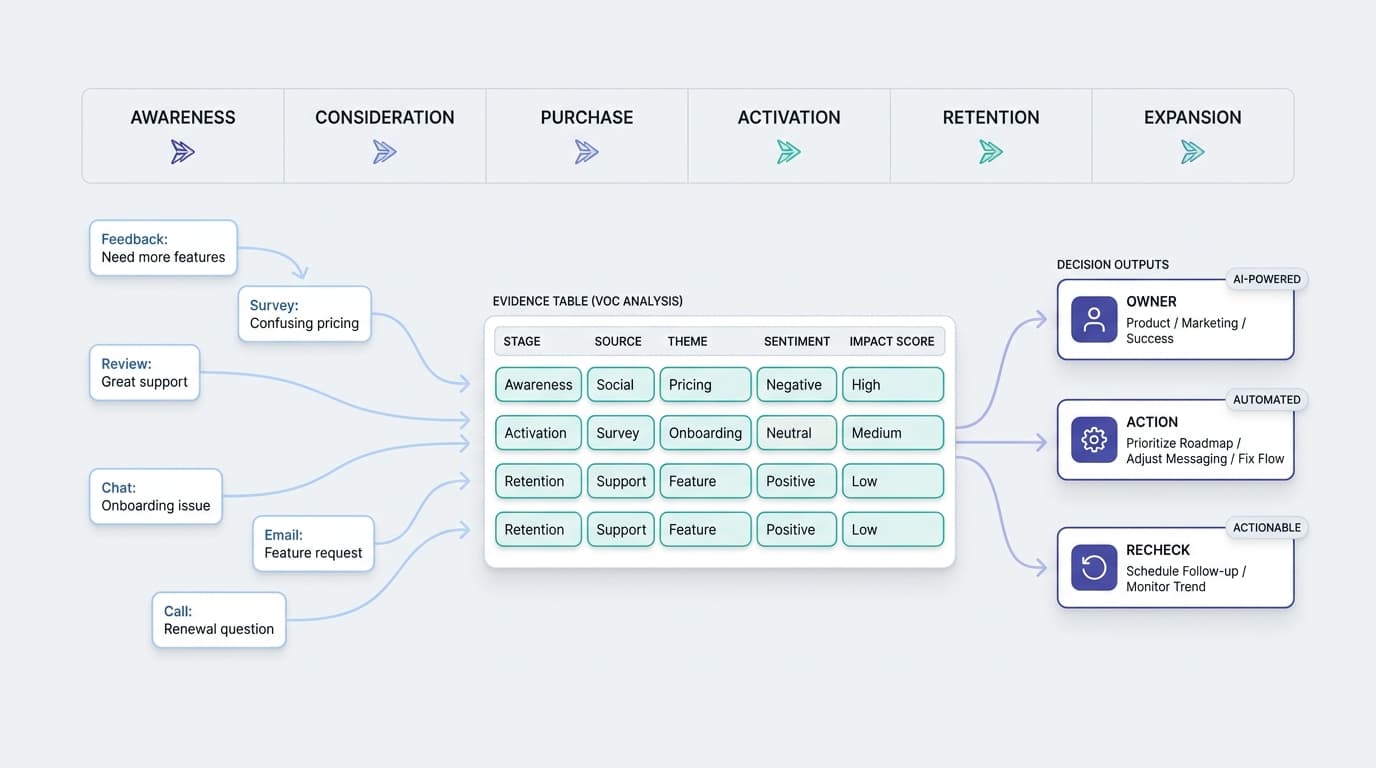Click the 'Onboarding' theme cell

point(705,433)
